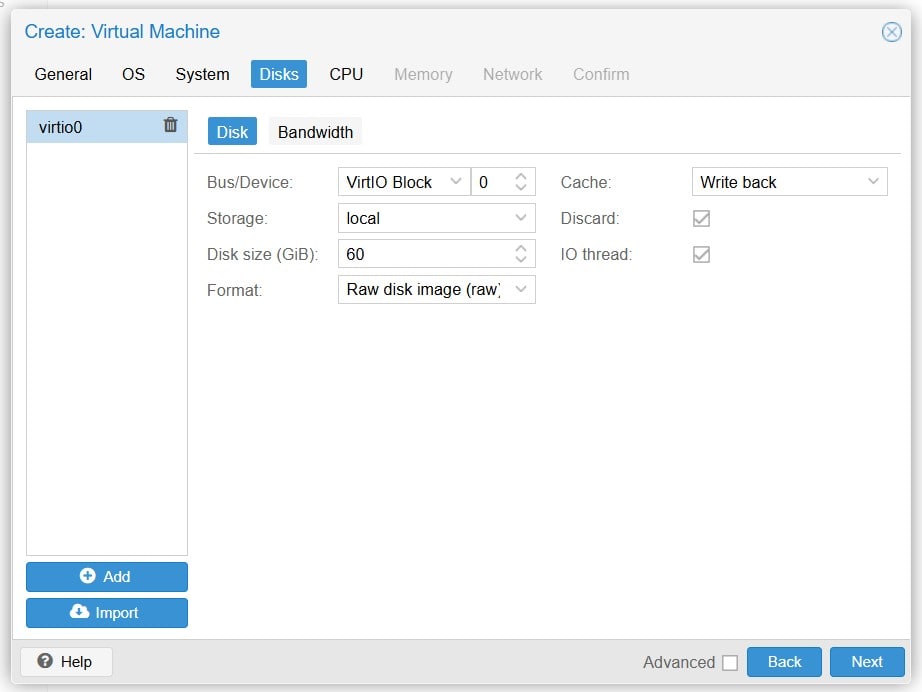Open the Bandwidth sub-tab

coord(315,132)
